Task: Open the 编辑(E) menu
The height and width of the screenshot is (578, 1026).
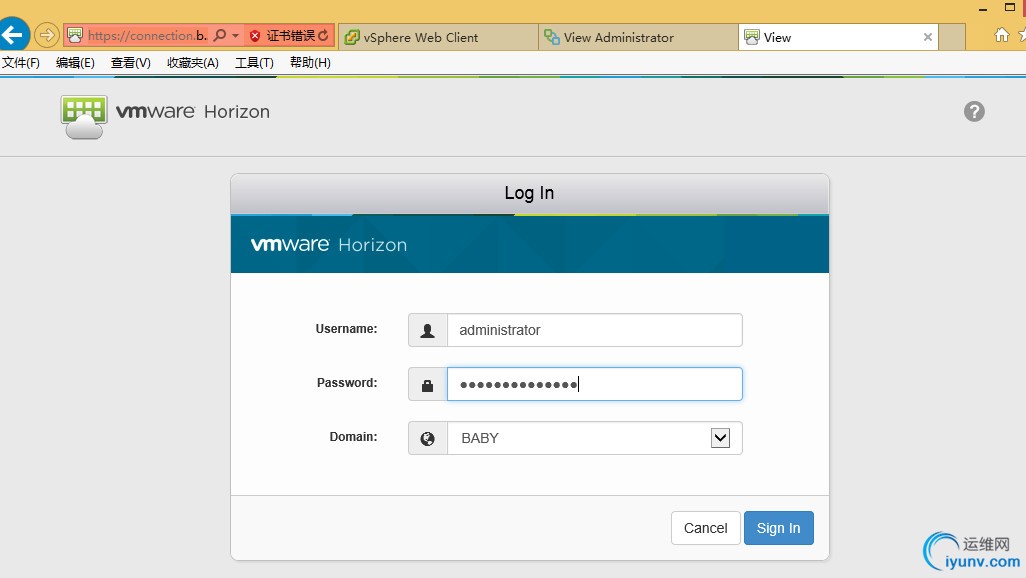Action: 75,63
